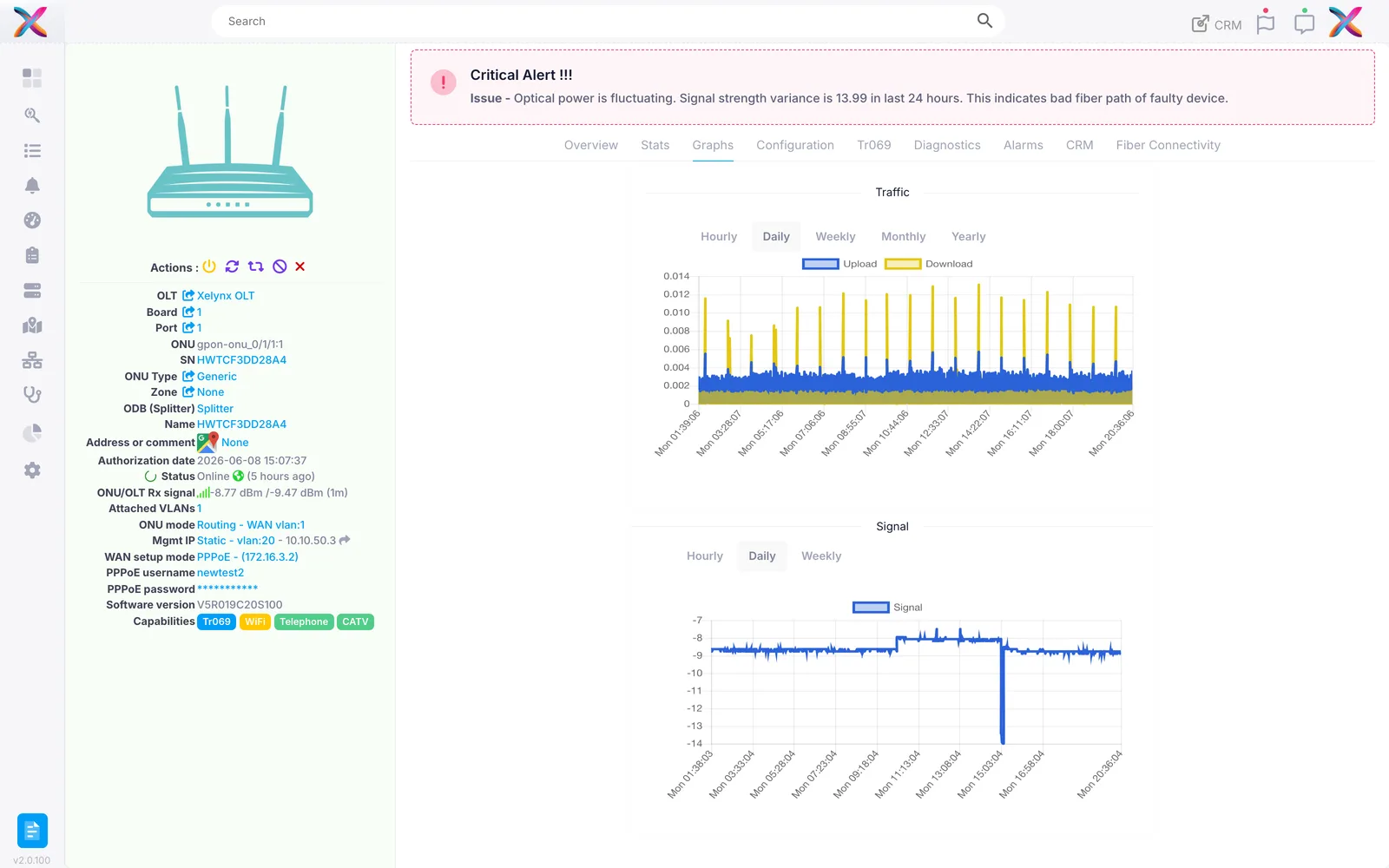Open the settings gear in the sidebar
This screenshot has height=868, width=1389.
point(32,470)
